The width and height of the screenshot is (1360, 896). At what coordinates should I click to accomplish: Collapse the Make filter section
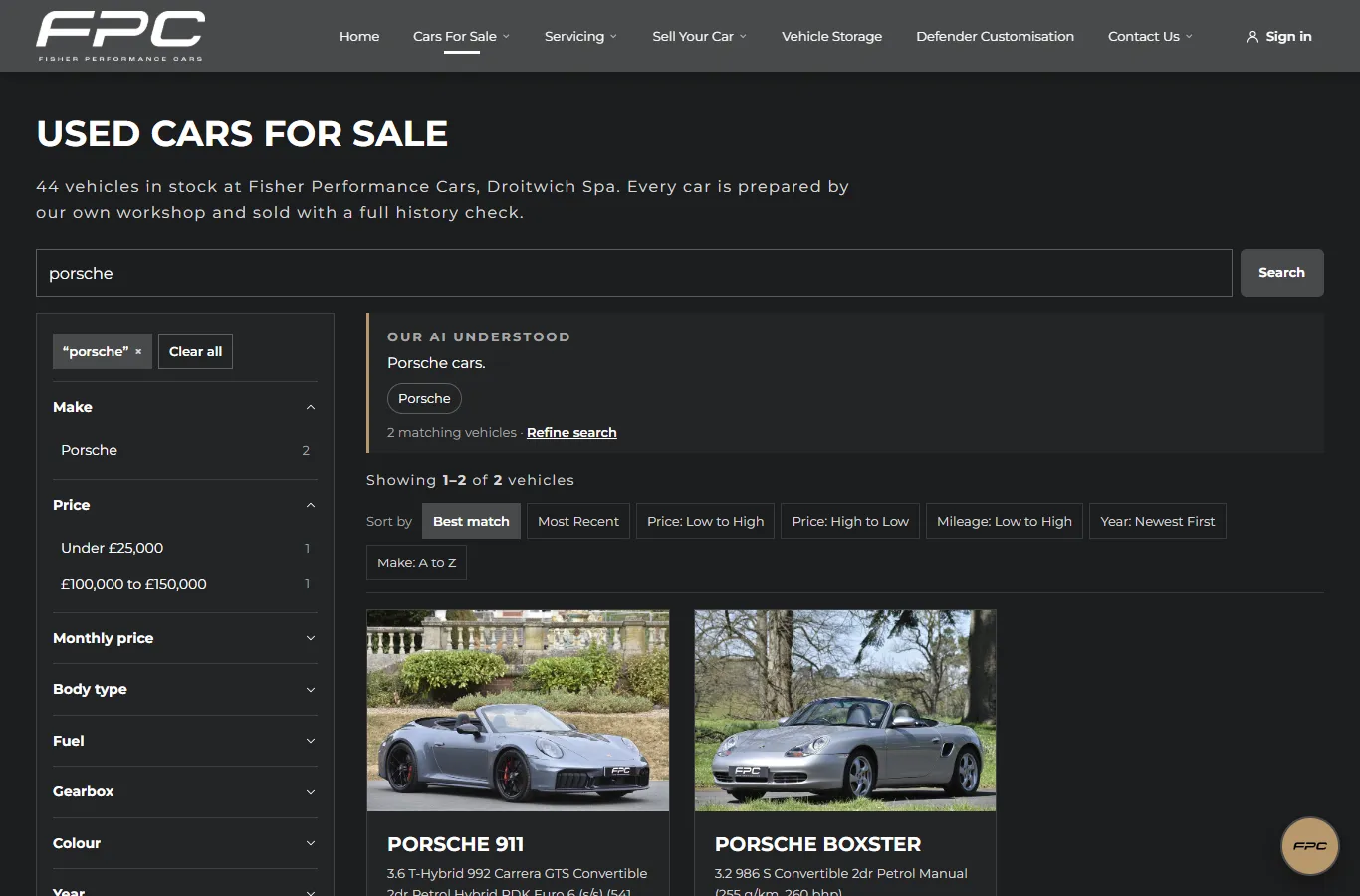coord(184,407)
